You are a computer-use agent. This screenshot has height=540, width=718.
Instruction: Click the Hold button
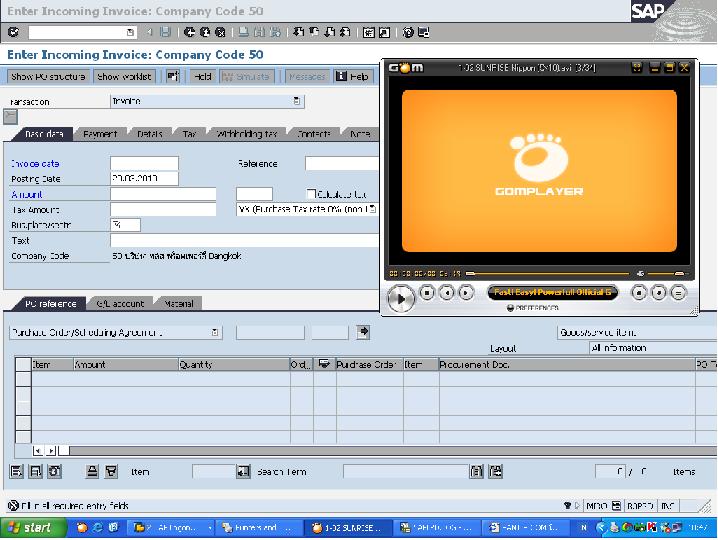tap(202, 76)
